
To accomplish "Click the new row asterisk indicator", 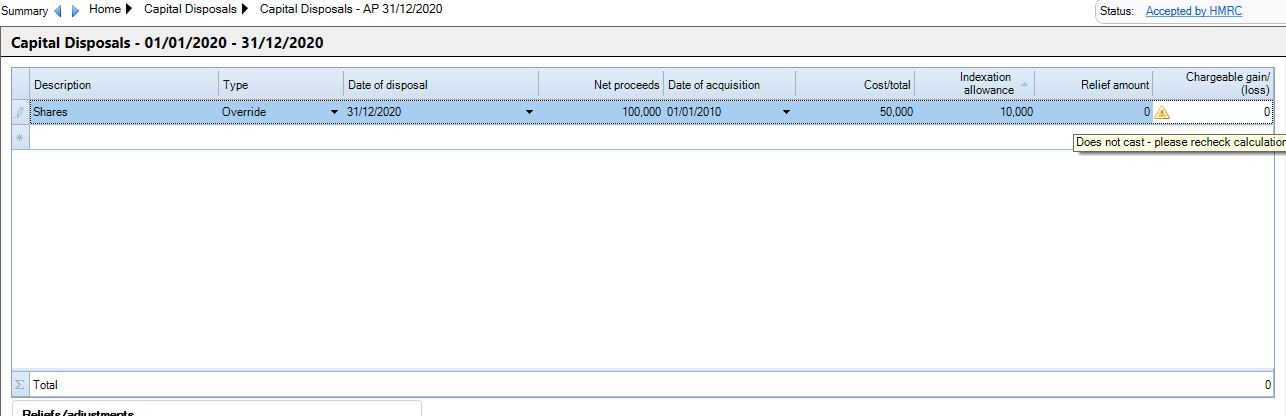I will (x=20, y=137).
